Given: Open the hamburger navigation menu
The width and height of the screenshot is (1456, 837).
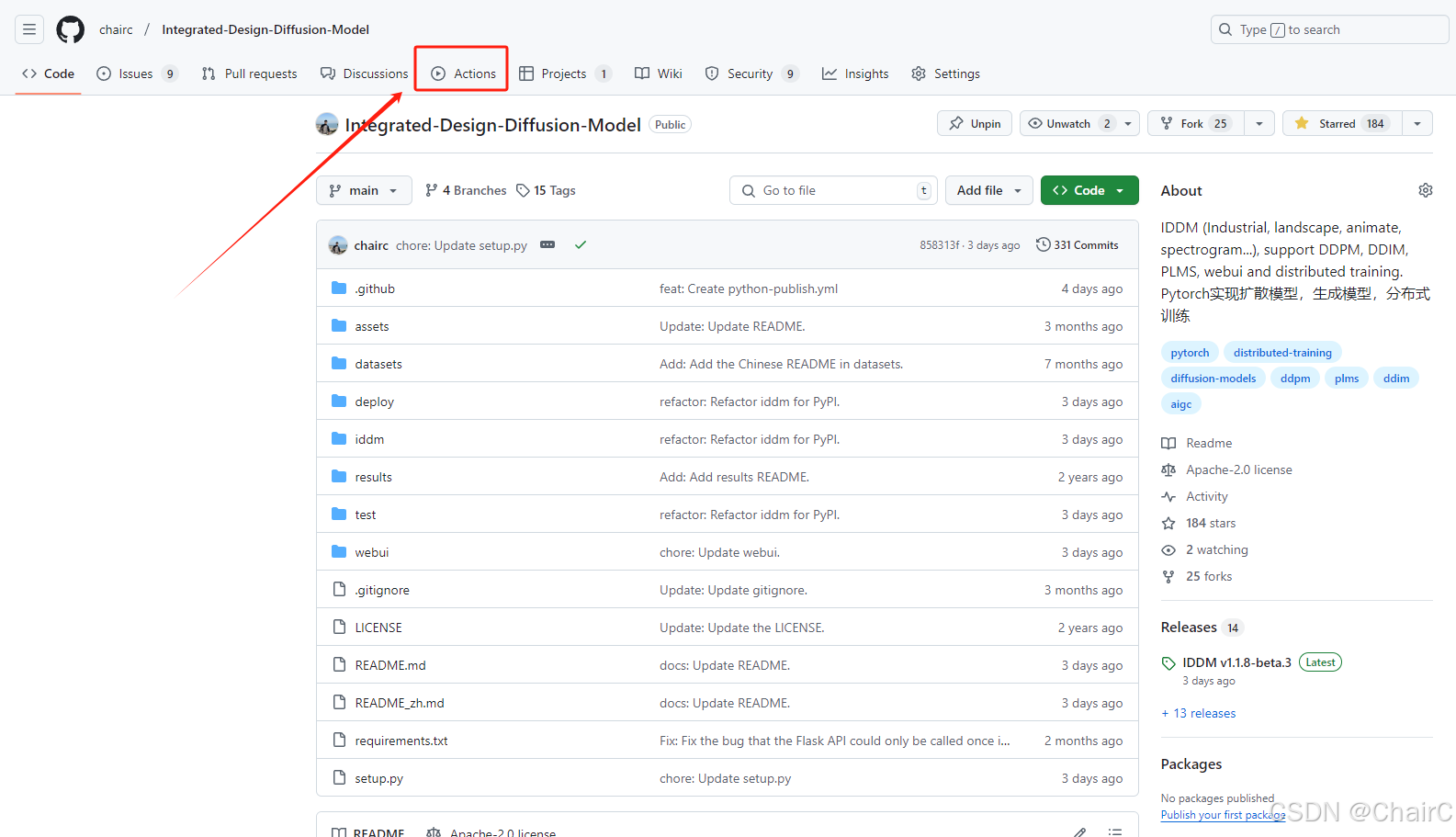Looking at the screenshot, I should (29, 29).
